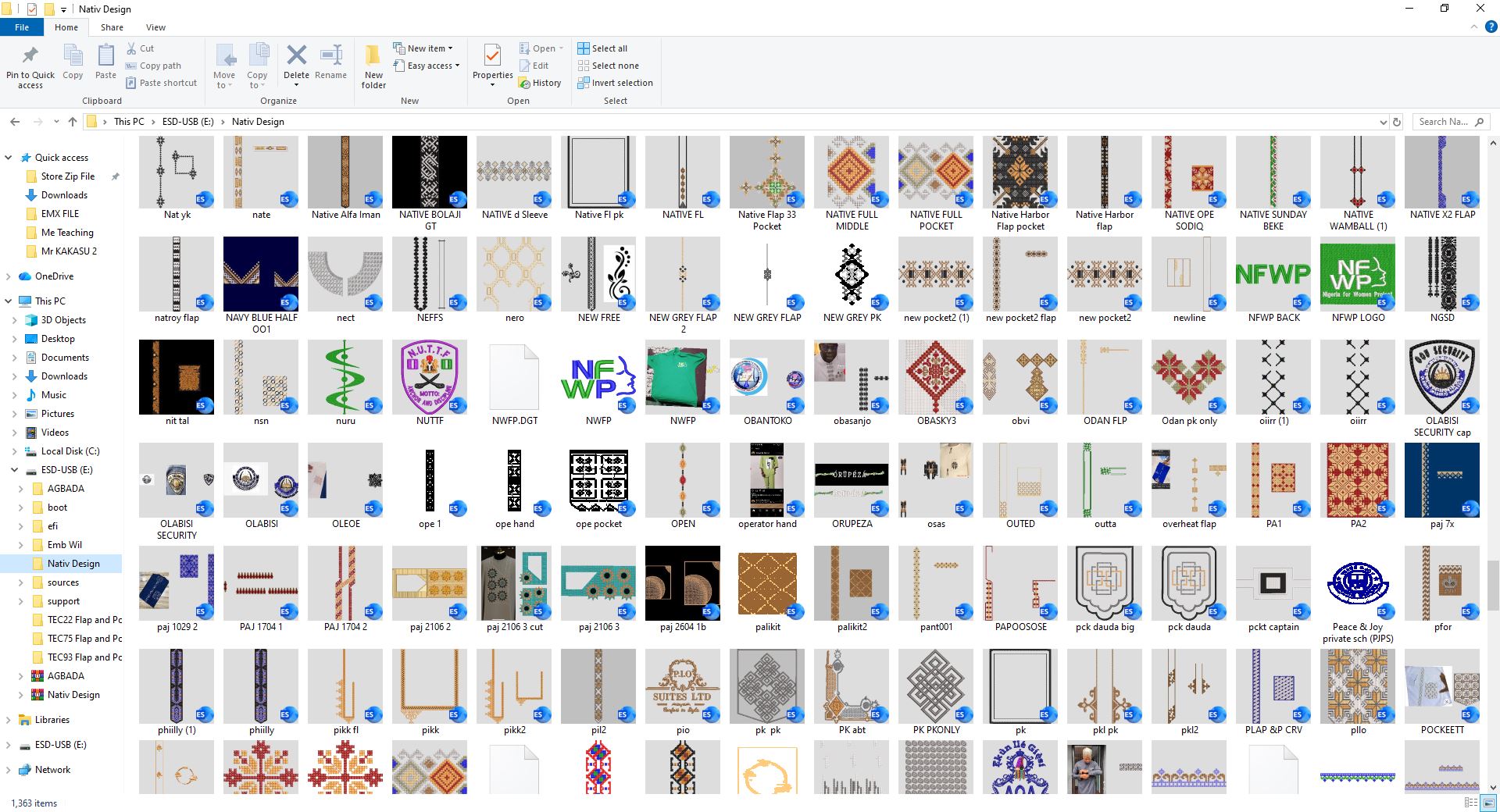Click the Rename icon in Organize group

click(331, 55)
